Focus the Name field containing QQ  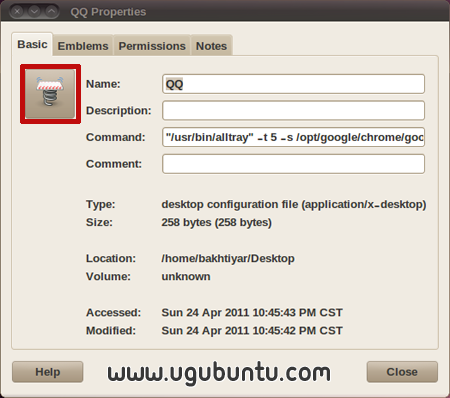coord(293,84)
